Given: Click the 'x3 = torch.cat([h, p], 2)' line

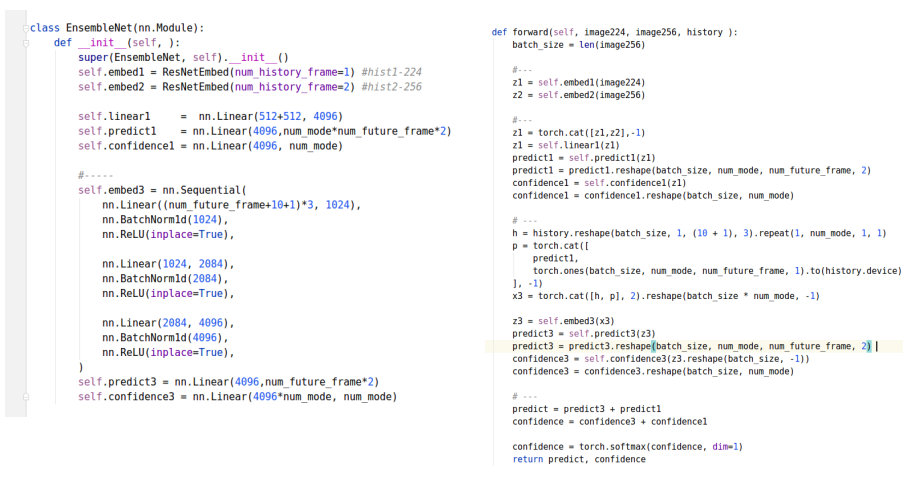Looking at the screenshot, I should coord(666,296).
